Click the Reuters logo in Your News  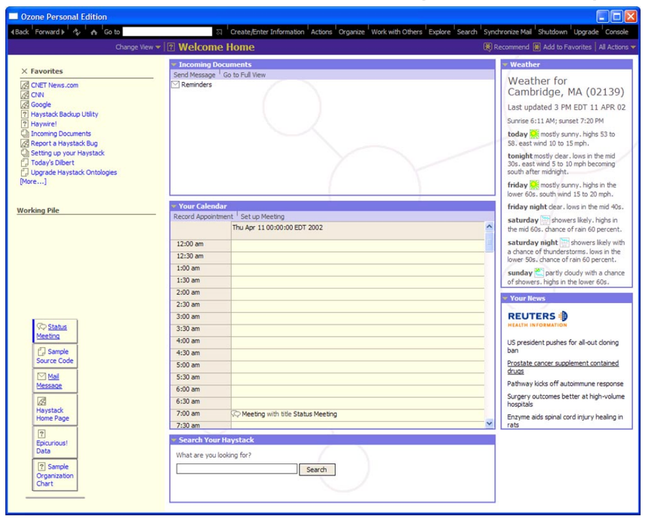click(537, 319)
